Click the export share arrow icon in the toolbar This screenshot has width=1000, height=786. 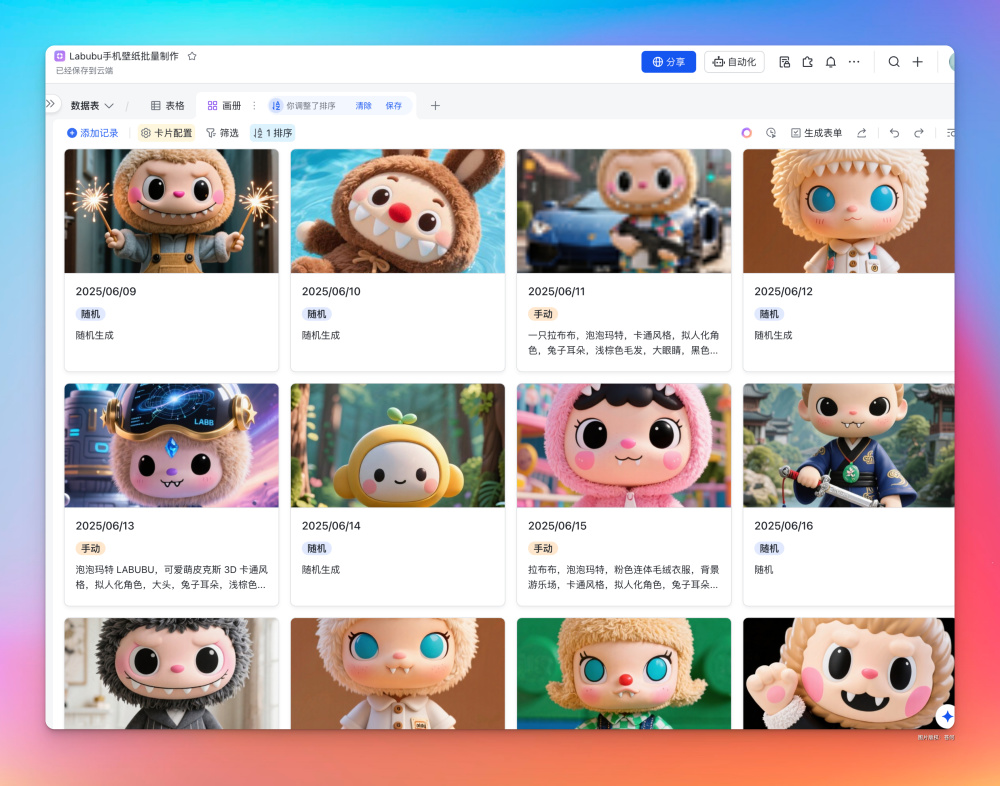[862, 133]
